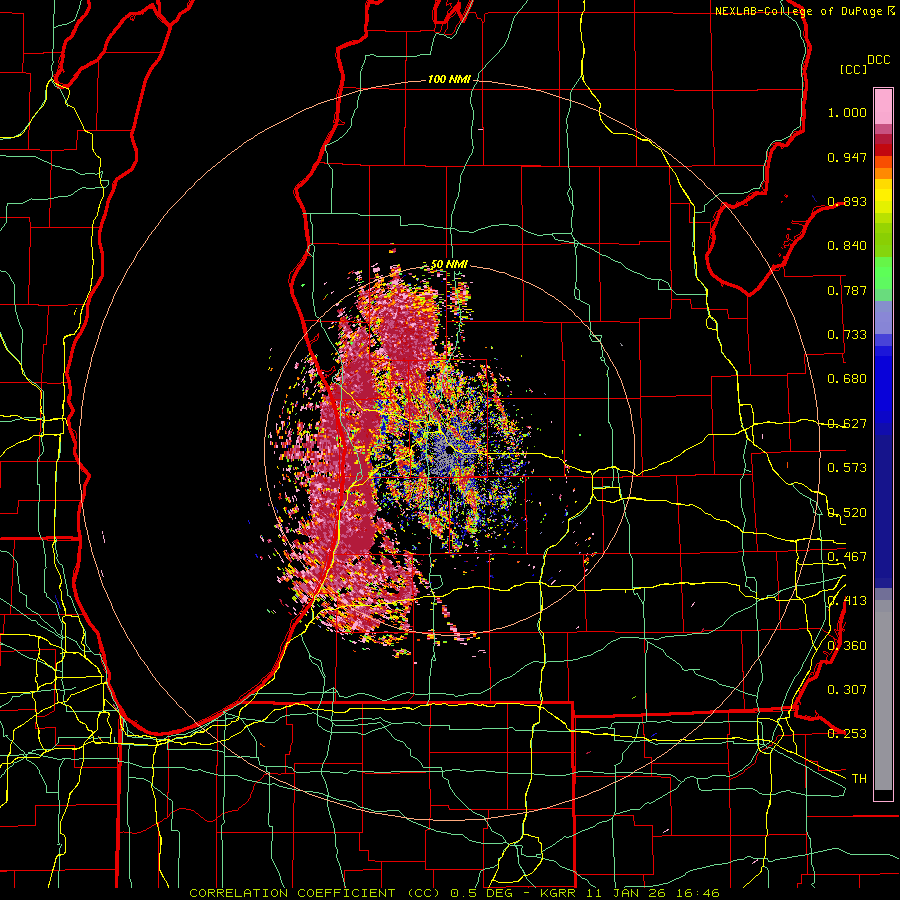This screenshot has height=900, width=900.
Task: Click the 0.680 legend value
Action: 847,379
